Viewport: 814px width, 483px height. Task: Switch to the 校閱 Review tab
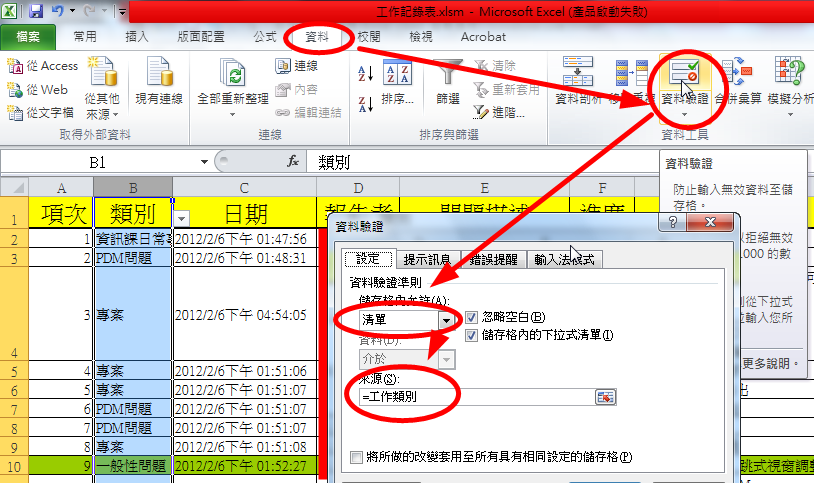coord(369,37)
